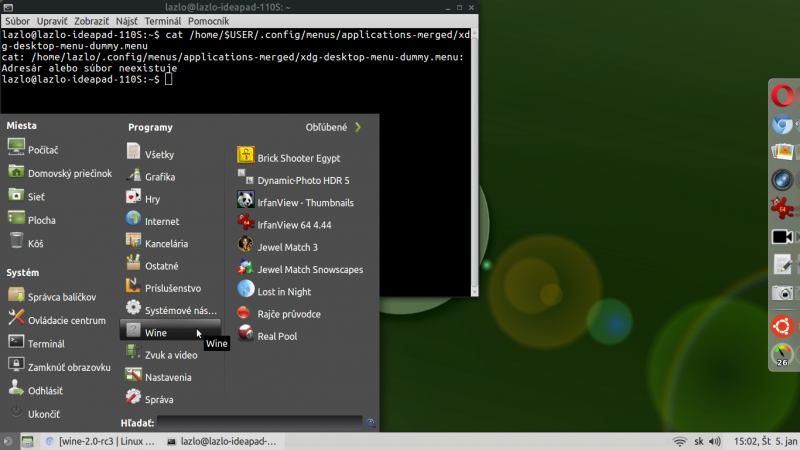Open the text editor dock icon

point(782,264)
